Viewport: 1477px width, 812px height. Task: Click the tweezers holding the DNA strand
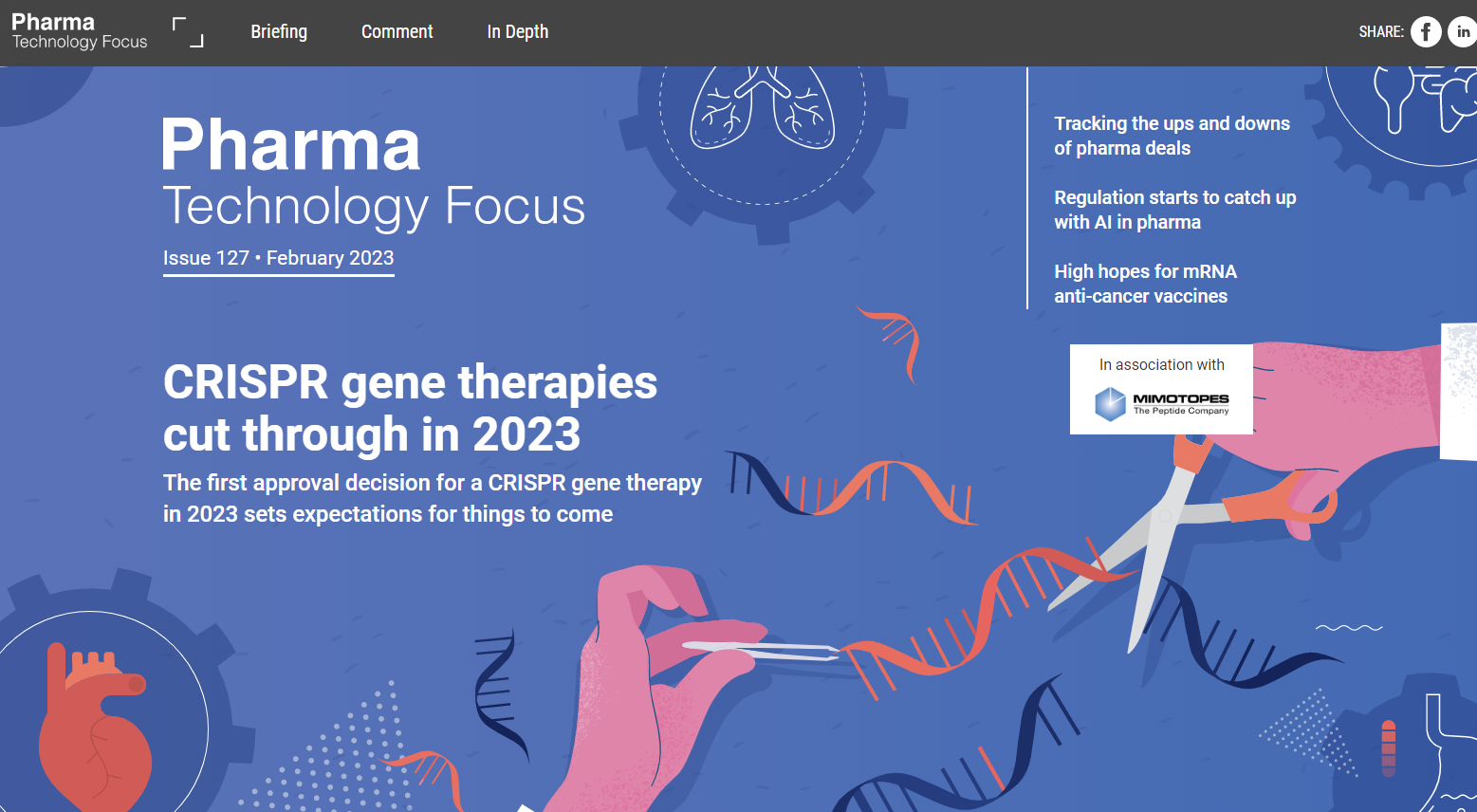coord(761,651)
